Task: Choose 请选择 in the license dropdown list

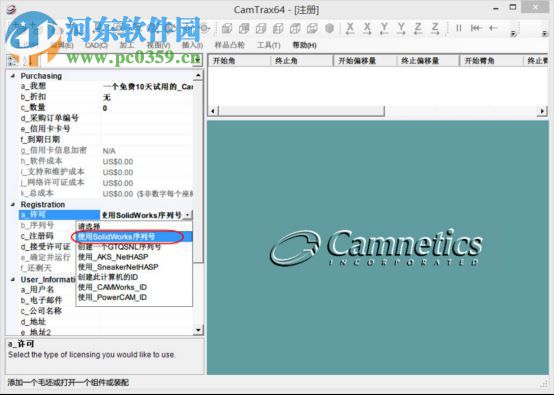Action: click(134, 226)
